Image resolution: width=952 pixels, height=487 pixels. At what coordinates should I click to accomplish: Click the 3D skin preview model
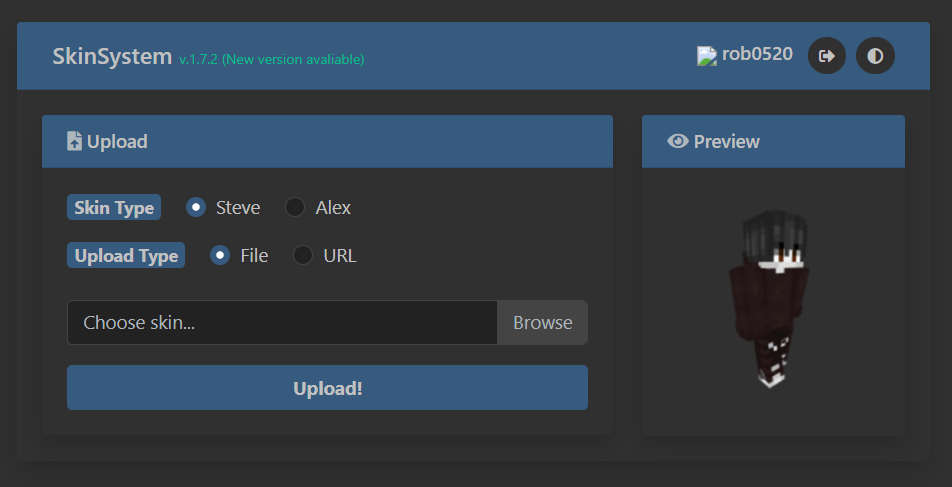771,300
